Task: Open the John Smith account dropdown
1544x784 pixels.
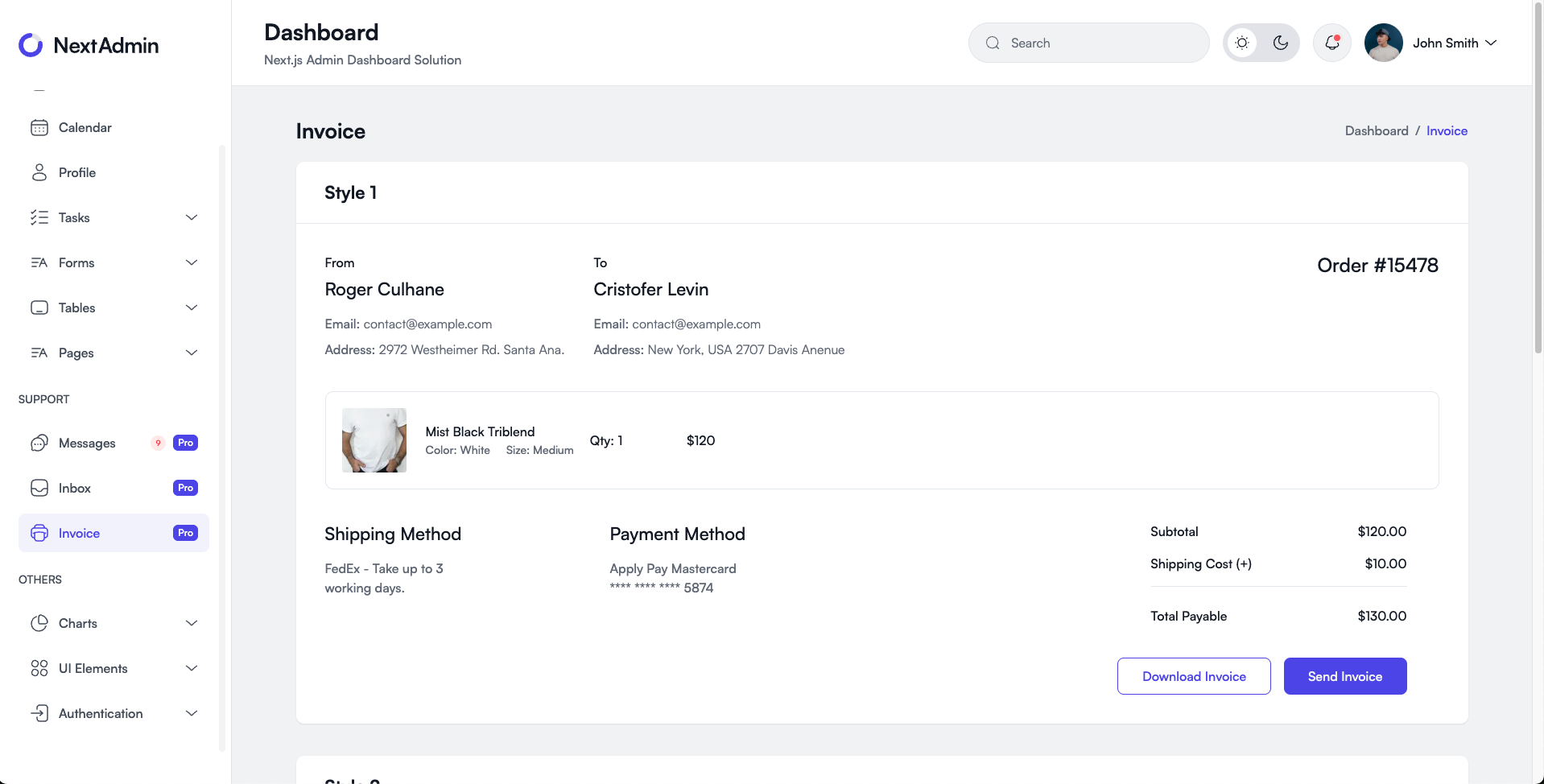Action: pyautogui.click(x=1454, y=43)
